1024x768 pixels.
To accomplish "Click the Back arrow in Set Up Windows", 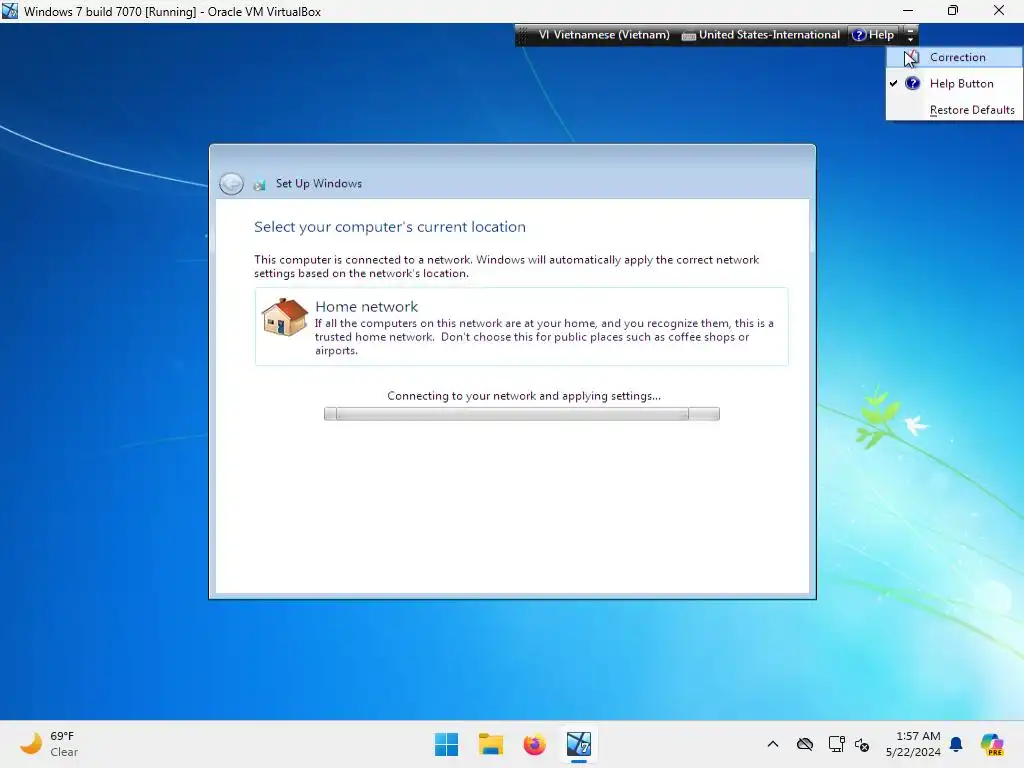I will (231, 184).
